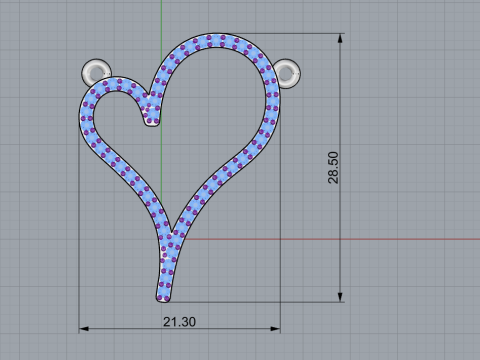Click the left arrowhead of the 21.30 dimension
Image resolution: width=480 pixels, height=360 pixels.
click(x=84, y=329)
